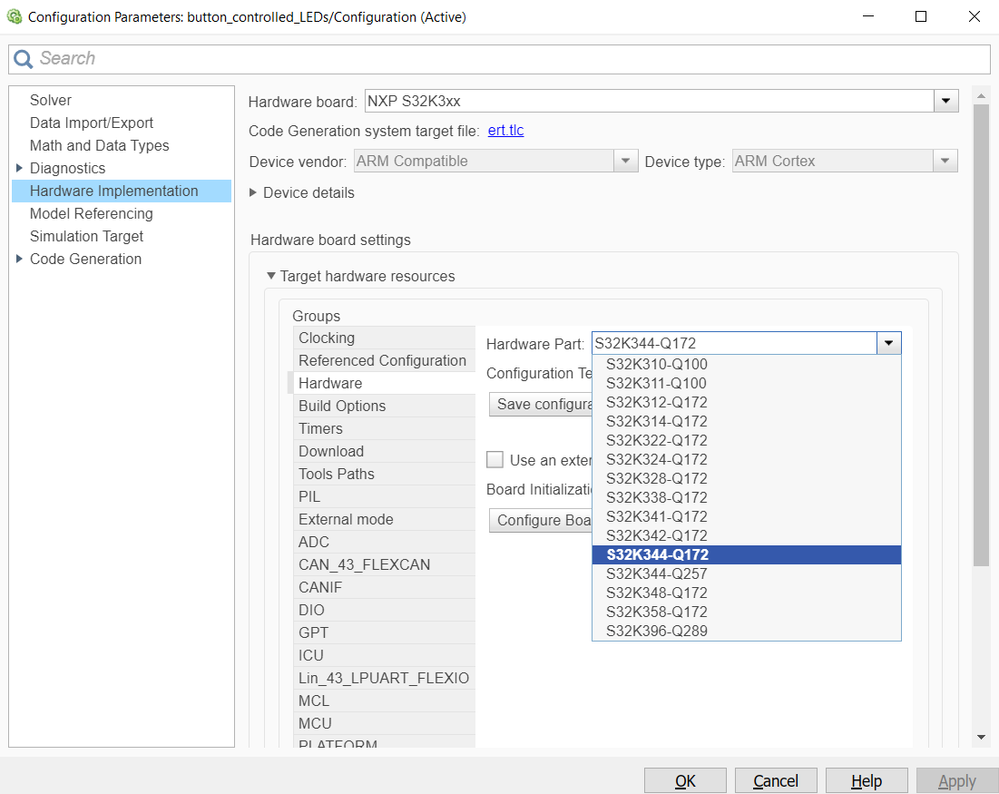Open the PIL group
999x794 pixels.
click(x=384, y=496)
